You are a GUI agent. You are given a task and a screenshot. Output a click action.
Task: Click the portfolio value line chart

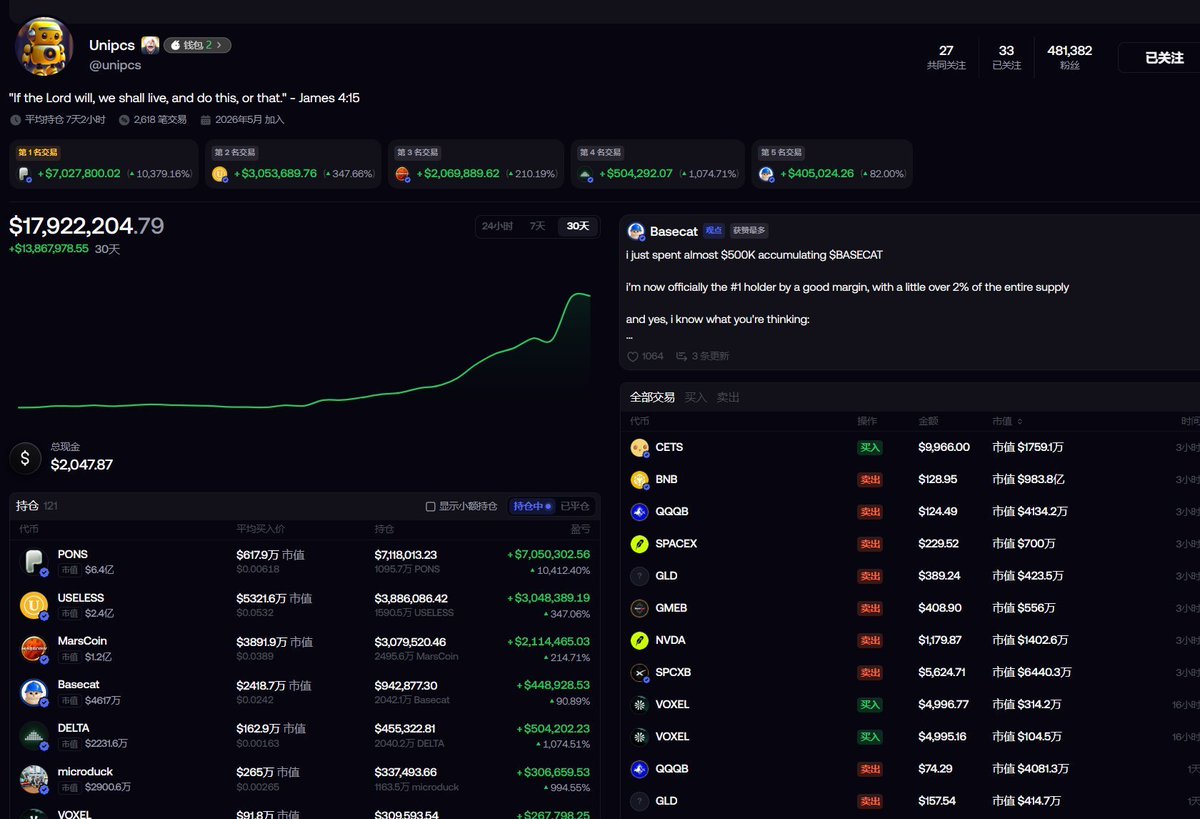305,352
